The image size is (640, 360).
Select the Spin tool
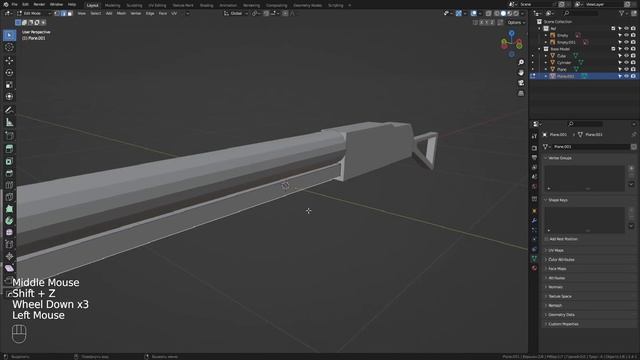tap(9, 221)
